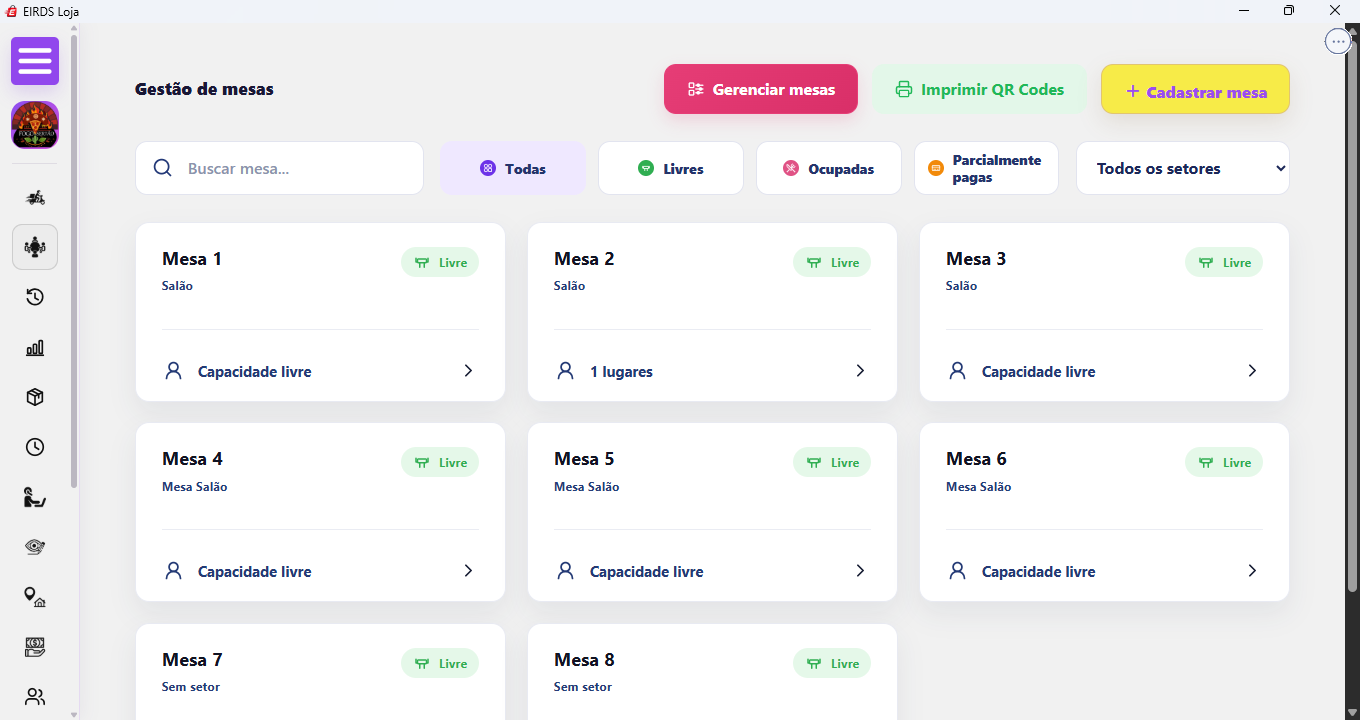Open the clock schedule icon

tap(35, 447)
